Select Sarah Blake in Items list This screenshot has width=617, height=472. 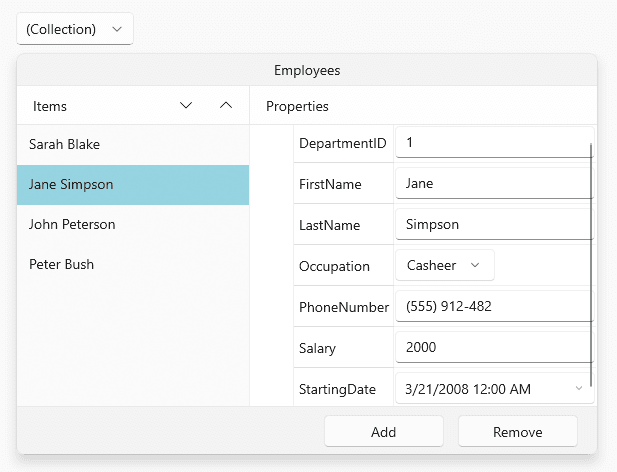[x=133, y=145]
